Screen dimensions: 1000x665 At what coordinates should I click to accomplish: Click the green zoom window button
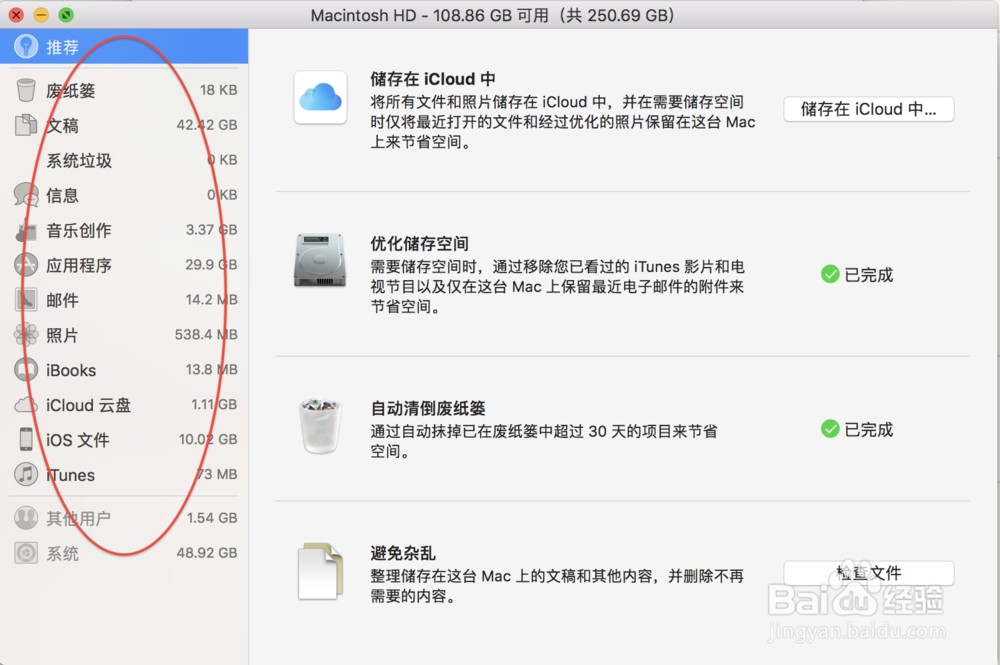click(66, 15)
